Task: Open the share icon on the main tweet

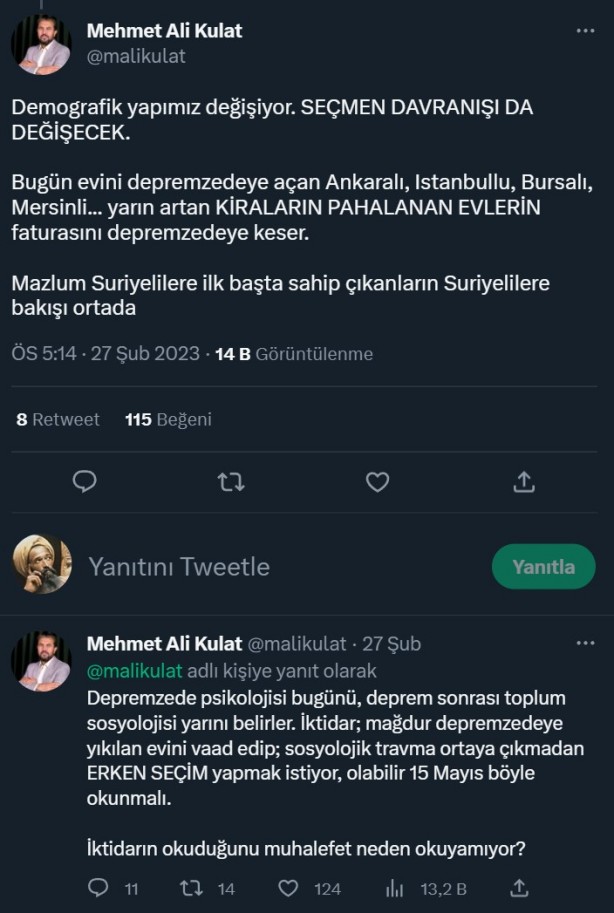Action: coord(523,482)
